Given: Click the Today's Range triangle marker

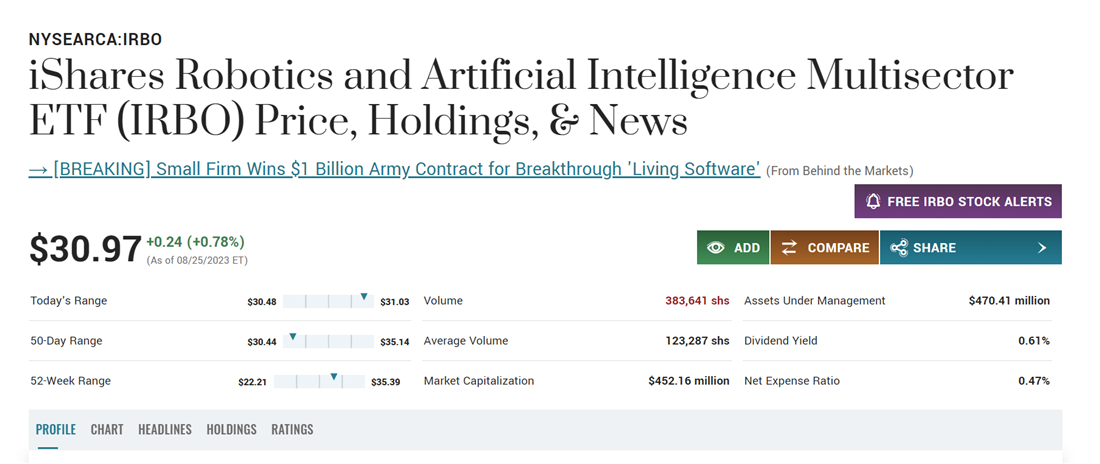Looking at the screenshot, I should 364,297.
